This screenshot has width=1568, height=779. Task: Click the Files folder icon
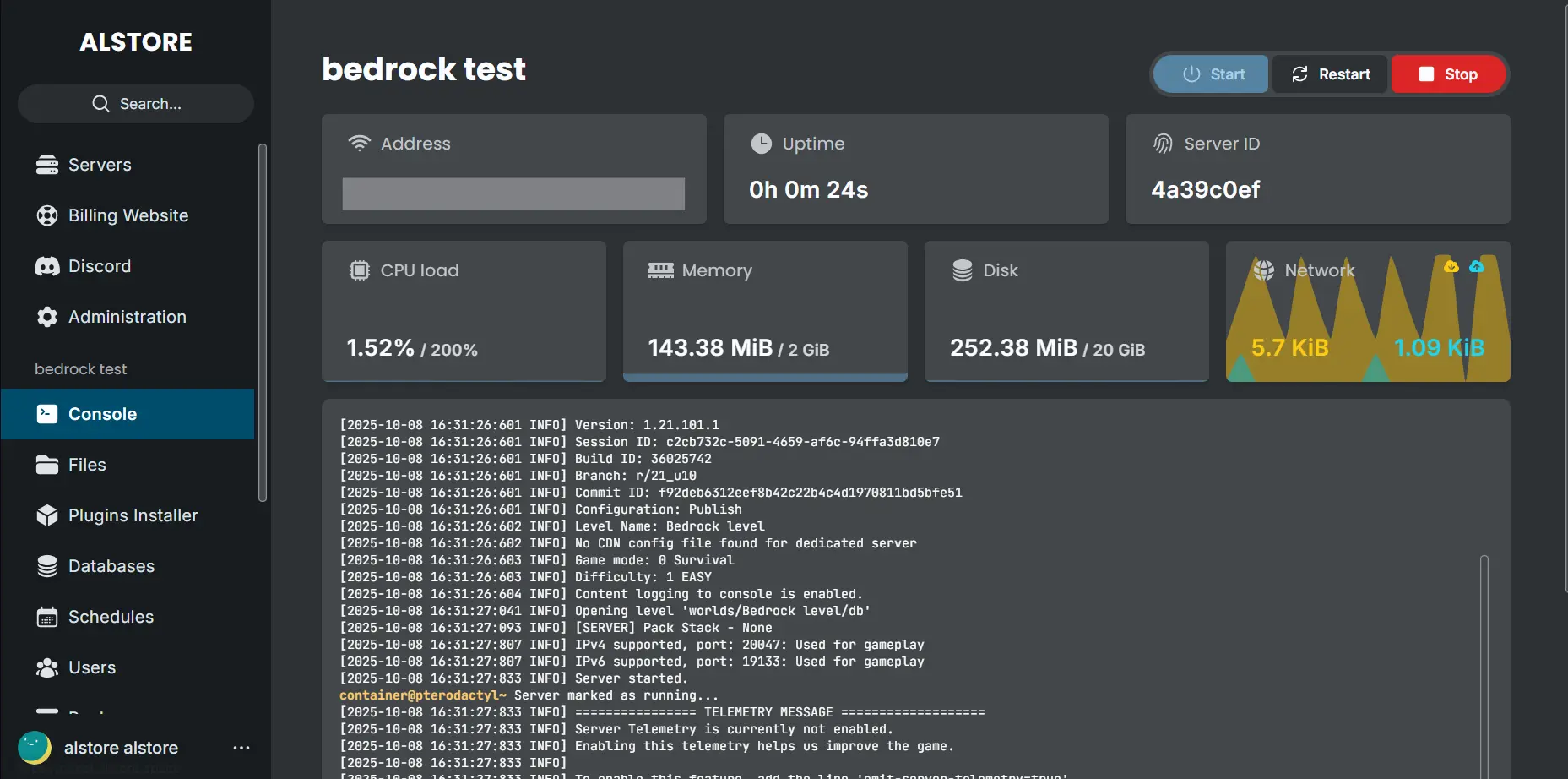point(47,465)
